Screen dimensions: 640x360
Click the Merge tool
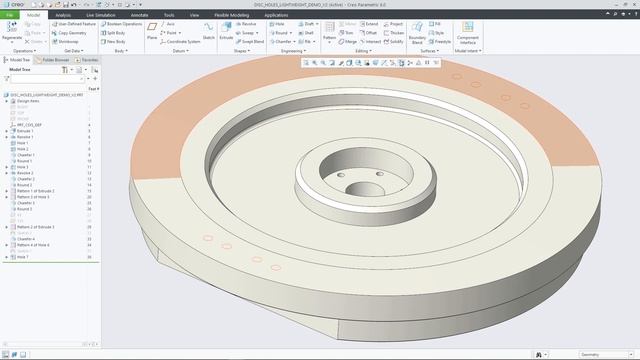point(347,42)
